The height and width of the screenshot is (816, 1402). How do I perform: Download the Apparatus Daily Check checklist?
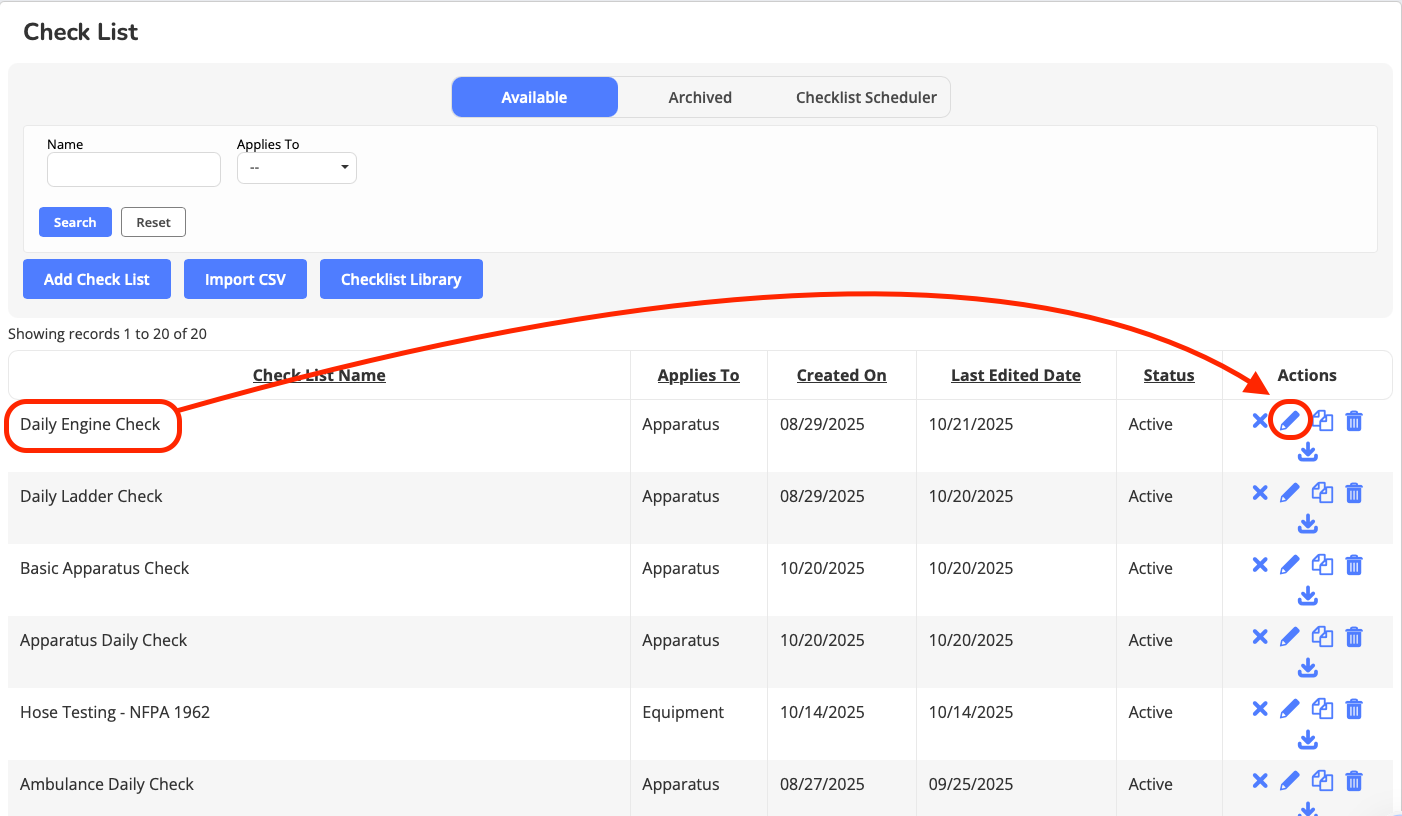point(1307,668)
